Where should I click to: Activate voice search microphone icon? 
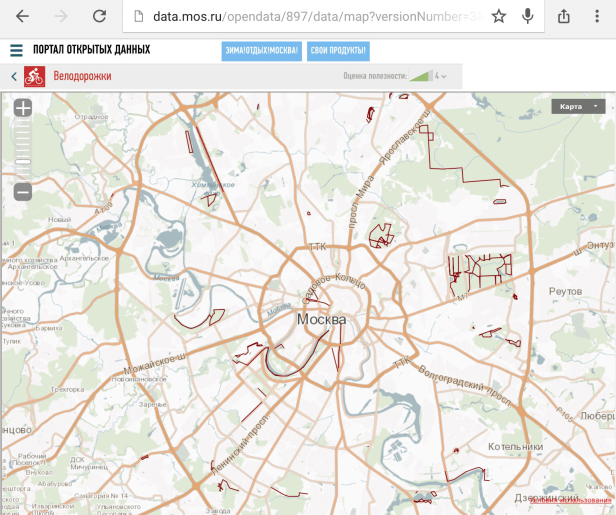click(x=527, y=16)
